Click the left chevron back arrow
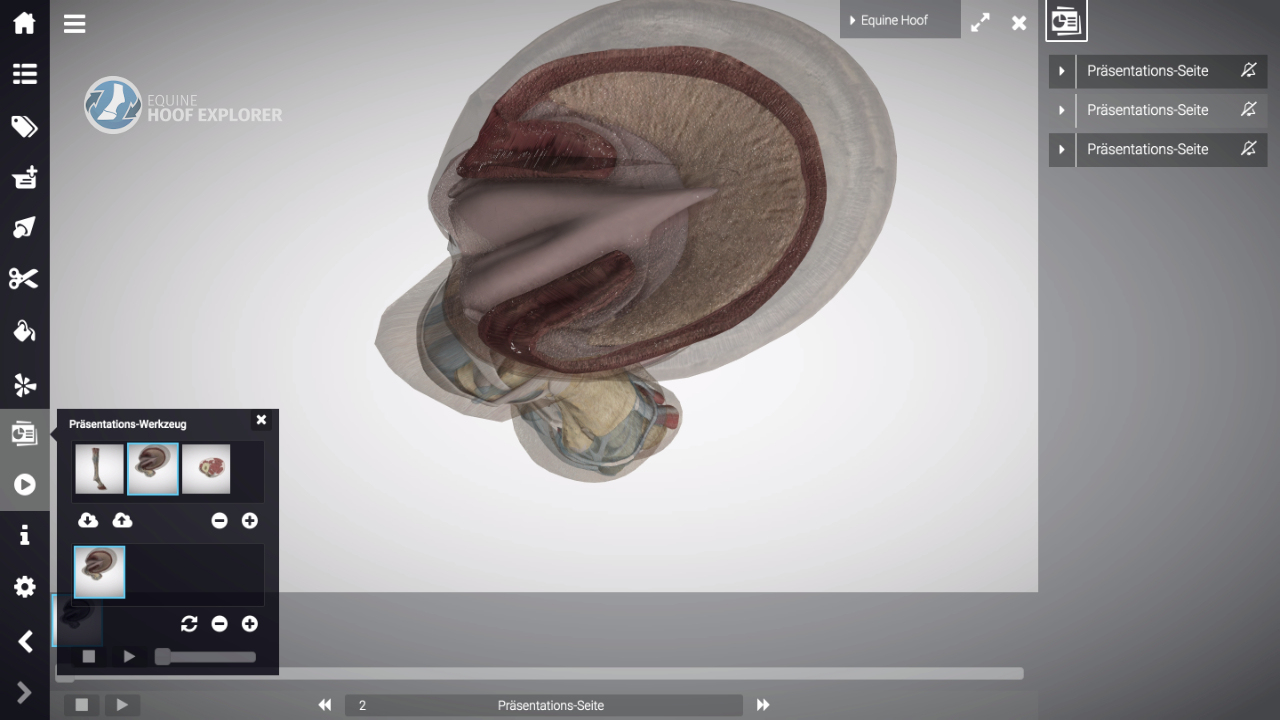Screen dimensions: 1280x720 coord(24,641)
